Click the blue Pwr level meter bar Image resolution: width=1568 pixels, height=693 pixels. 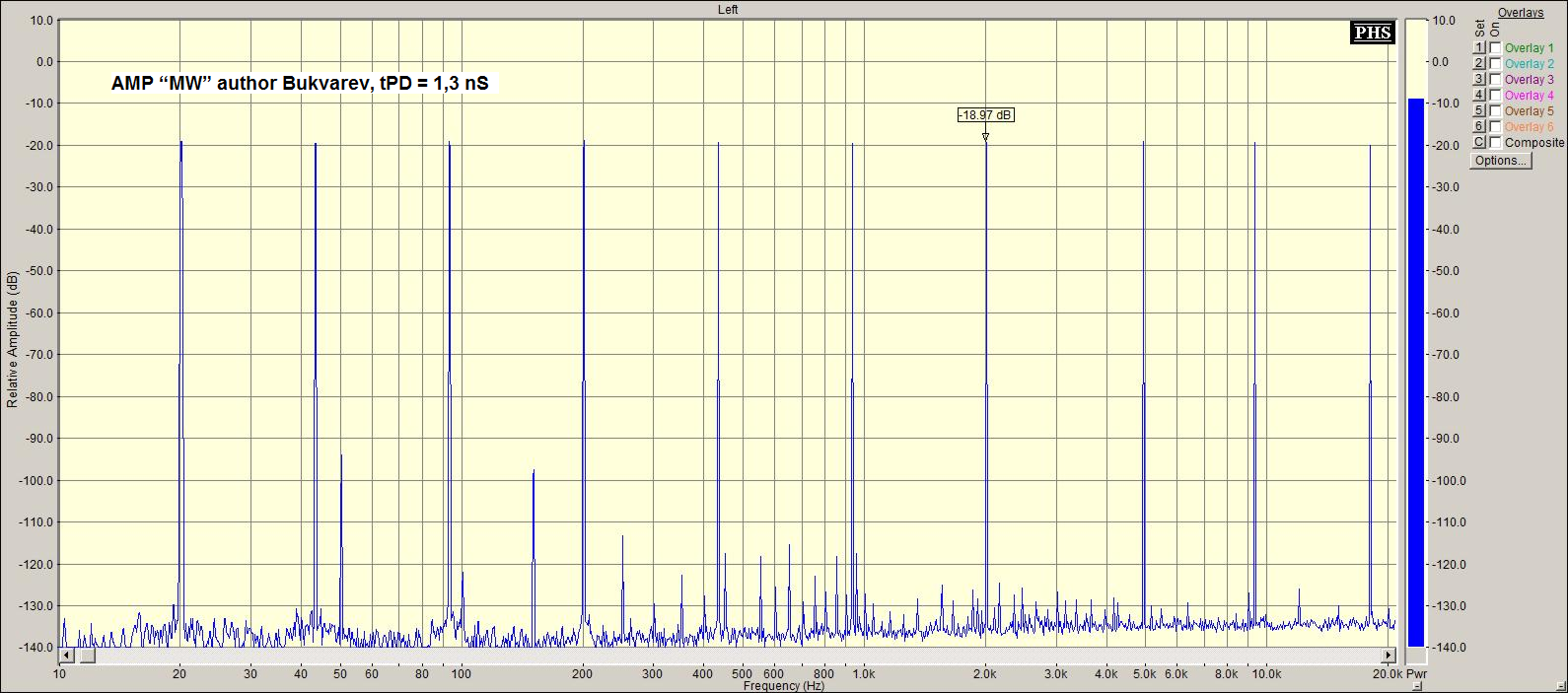1415,373
